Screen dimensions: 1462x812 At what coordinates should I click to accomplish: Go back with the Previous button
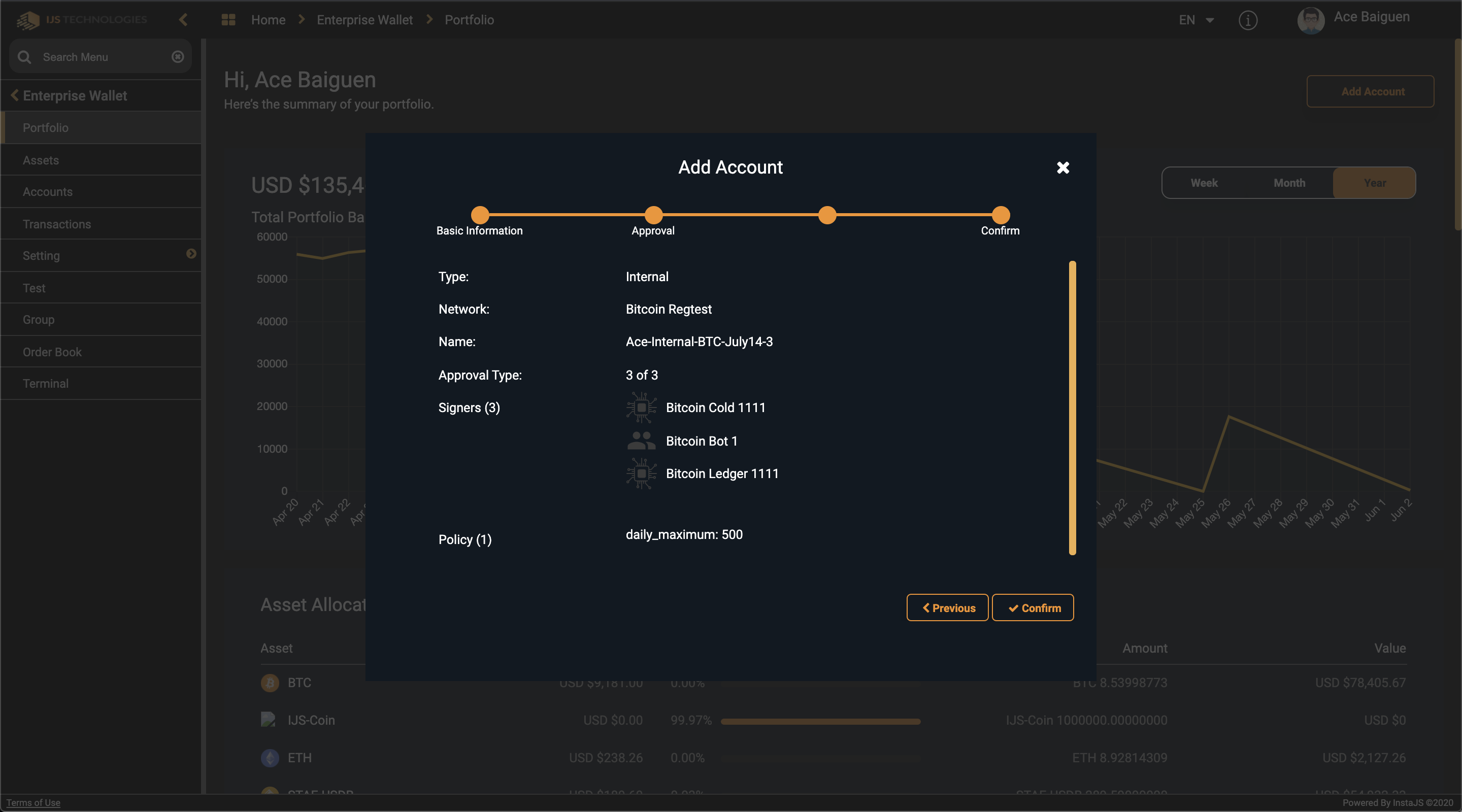947,607
